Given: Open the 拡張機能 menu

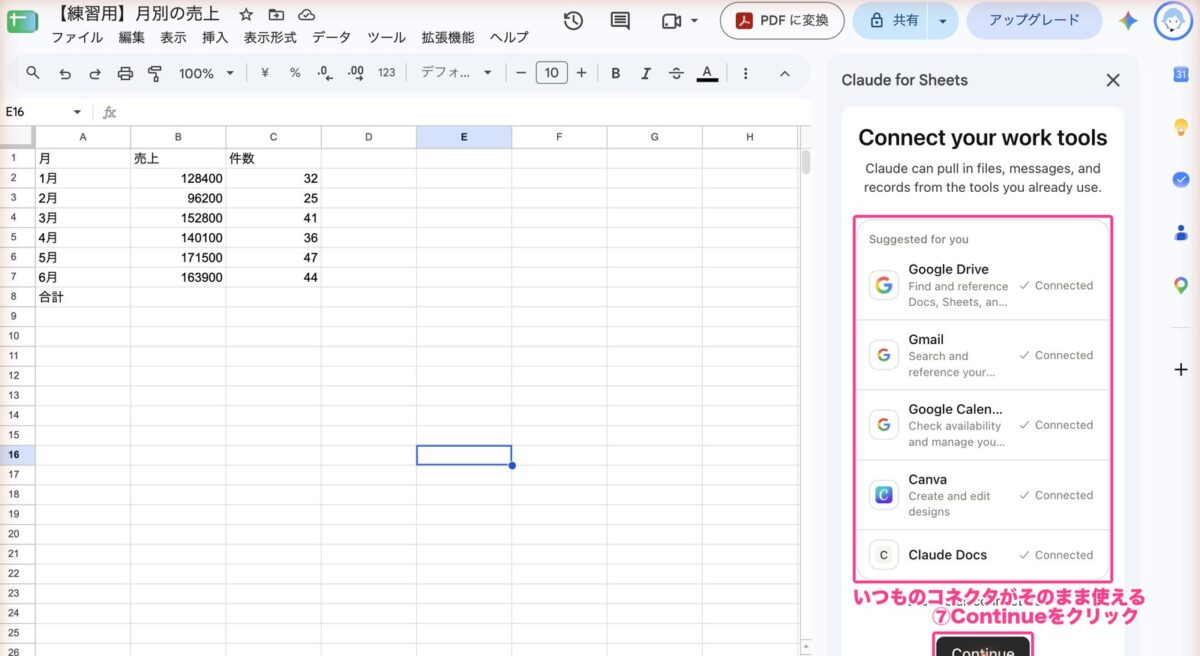Looking at the screenshot, I should [x=448, y=37].
